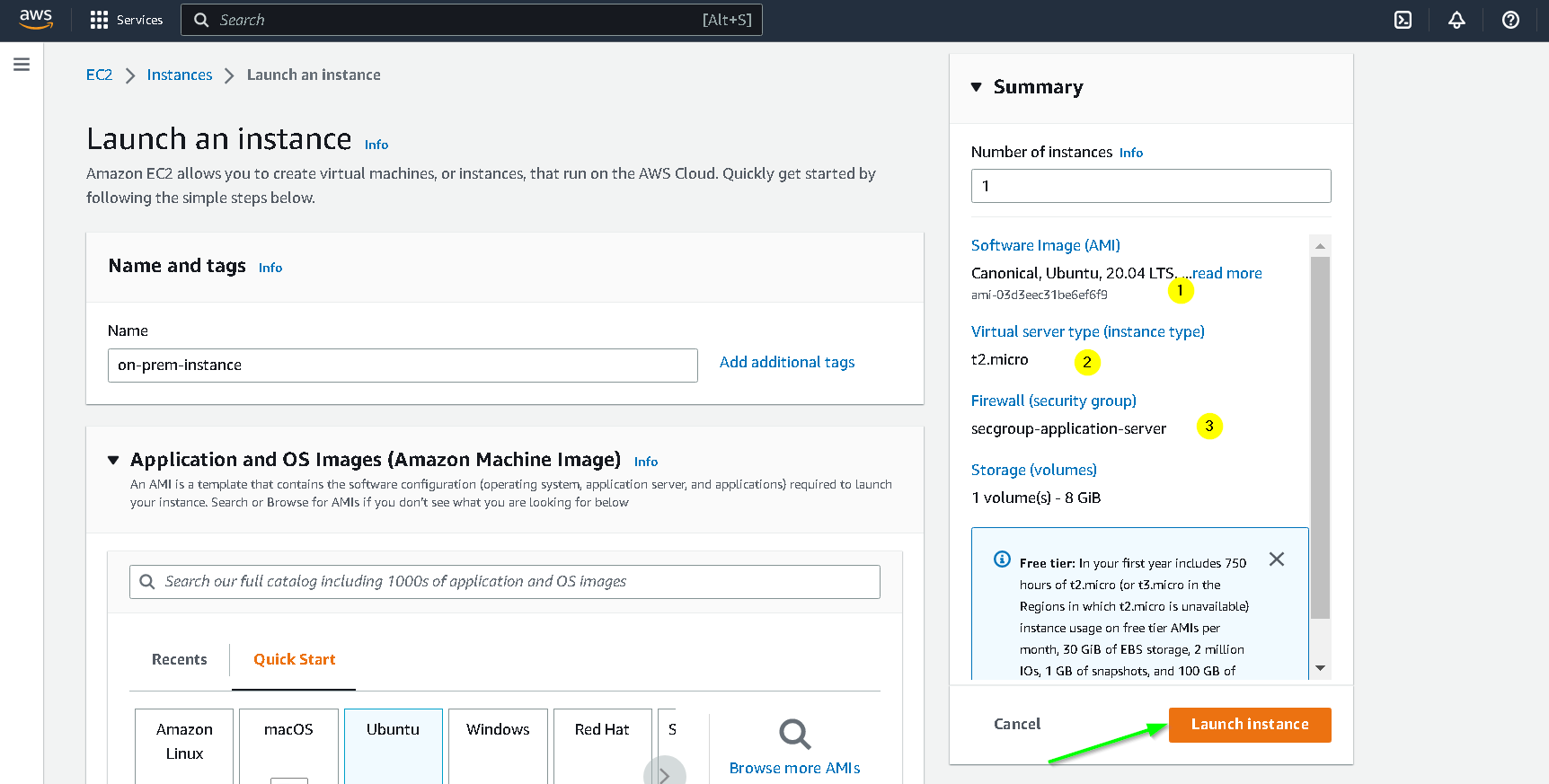Open the hamburger side navigation menu
This screenshot has width=1549, height=784.
click(22, 65)
